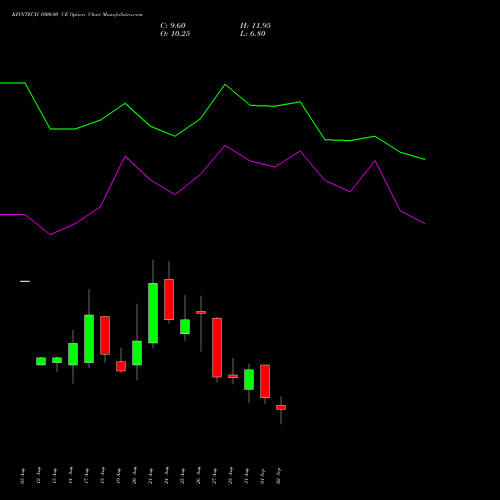Image resolution: width=500 pixels, height=500 pixels.
Task: Click the 24 Aug date label
Action: [x=166, y=476]
